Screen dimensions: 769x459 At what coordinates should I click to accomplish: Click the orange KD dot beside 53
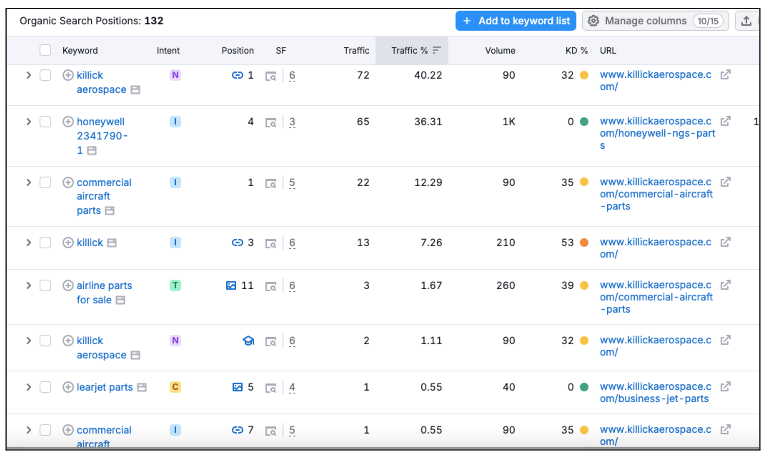[x=584, y=243]
